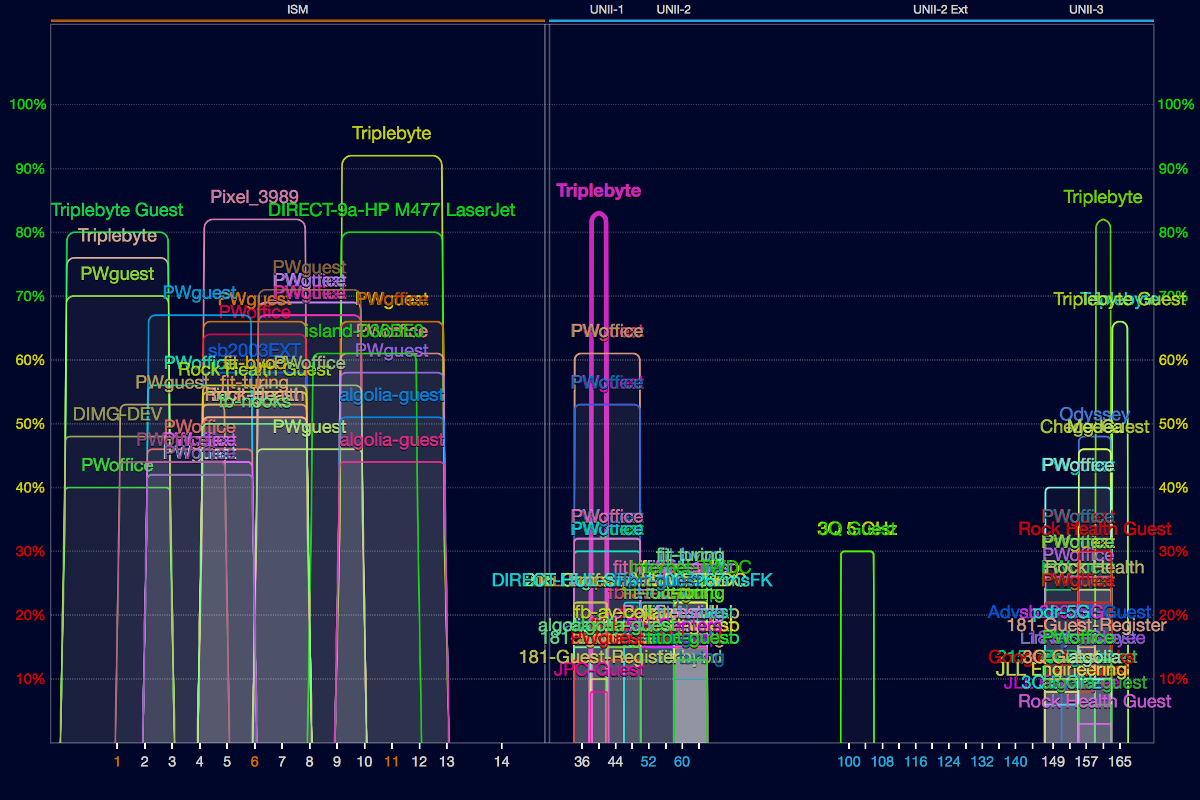Click channel 124 on the axis

pos(948,762)
